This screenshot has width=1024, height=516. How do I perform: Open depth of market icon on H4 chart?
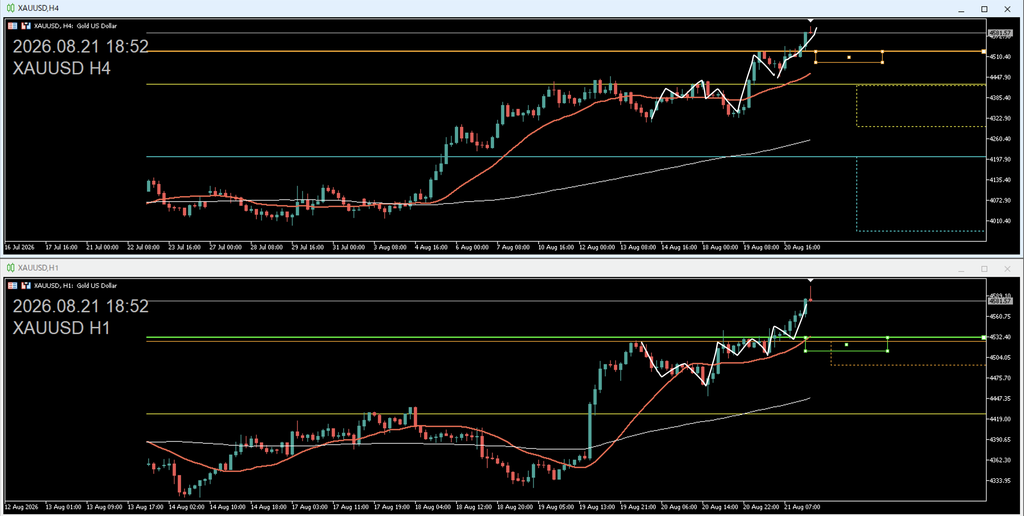click(26, 26)
